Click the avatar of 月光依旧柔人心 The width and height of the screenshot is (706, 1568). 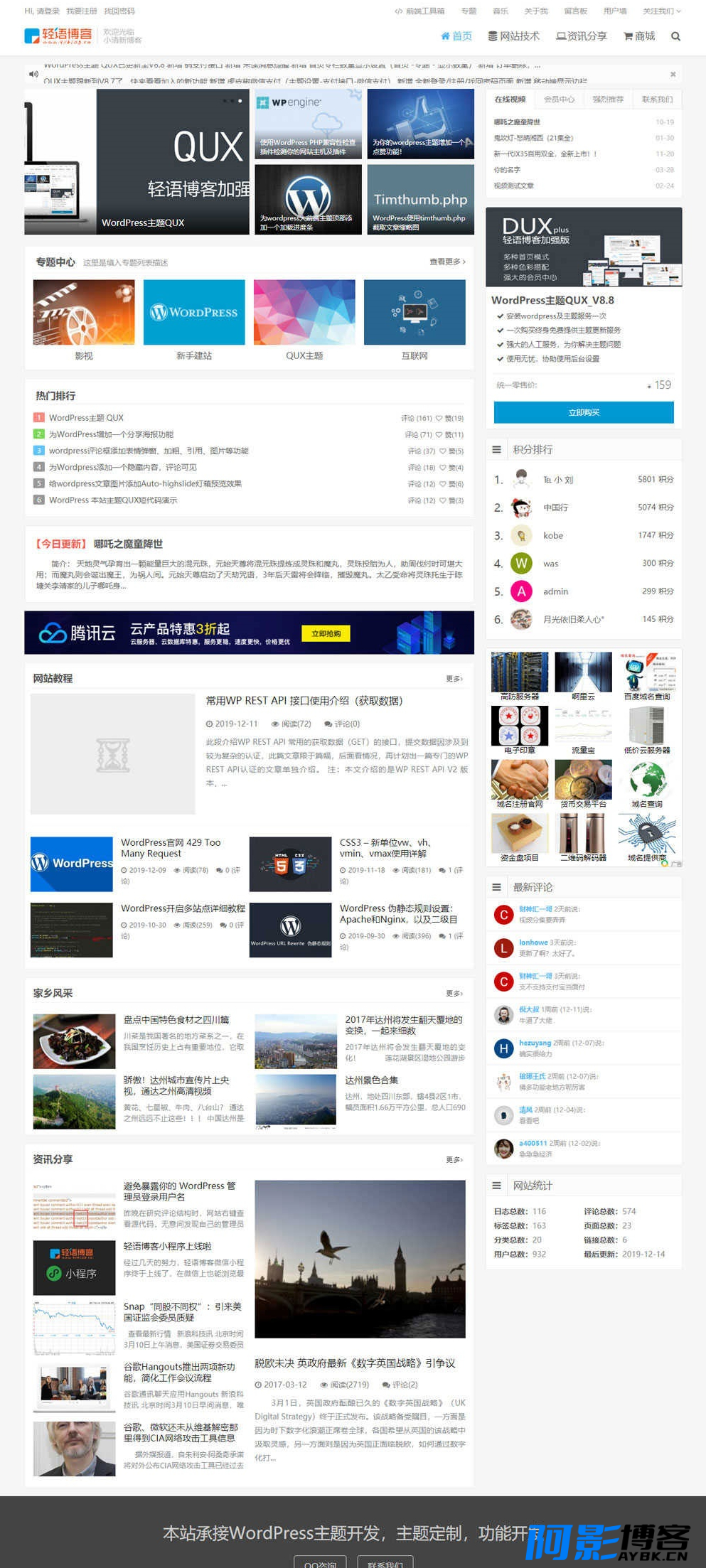pos(521,619)
